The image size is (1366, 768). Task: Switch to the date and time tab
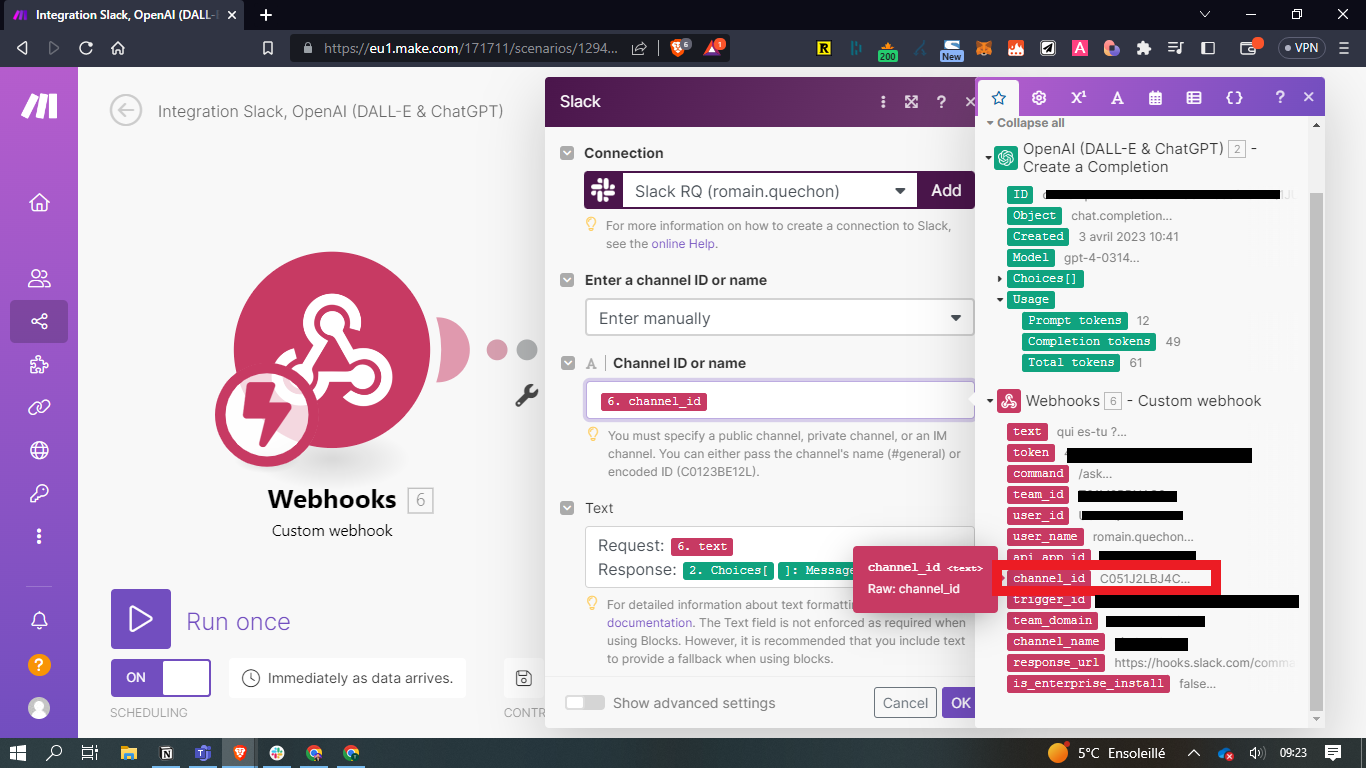click(x=1155, y=98)
